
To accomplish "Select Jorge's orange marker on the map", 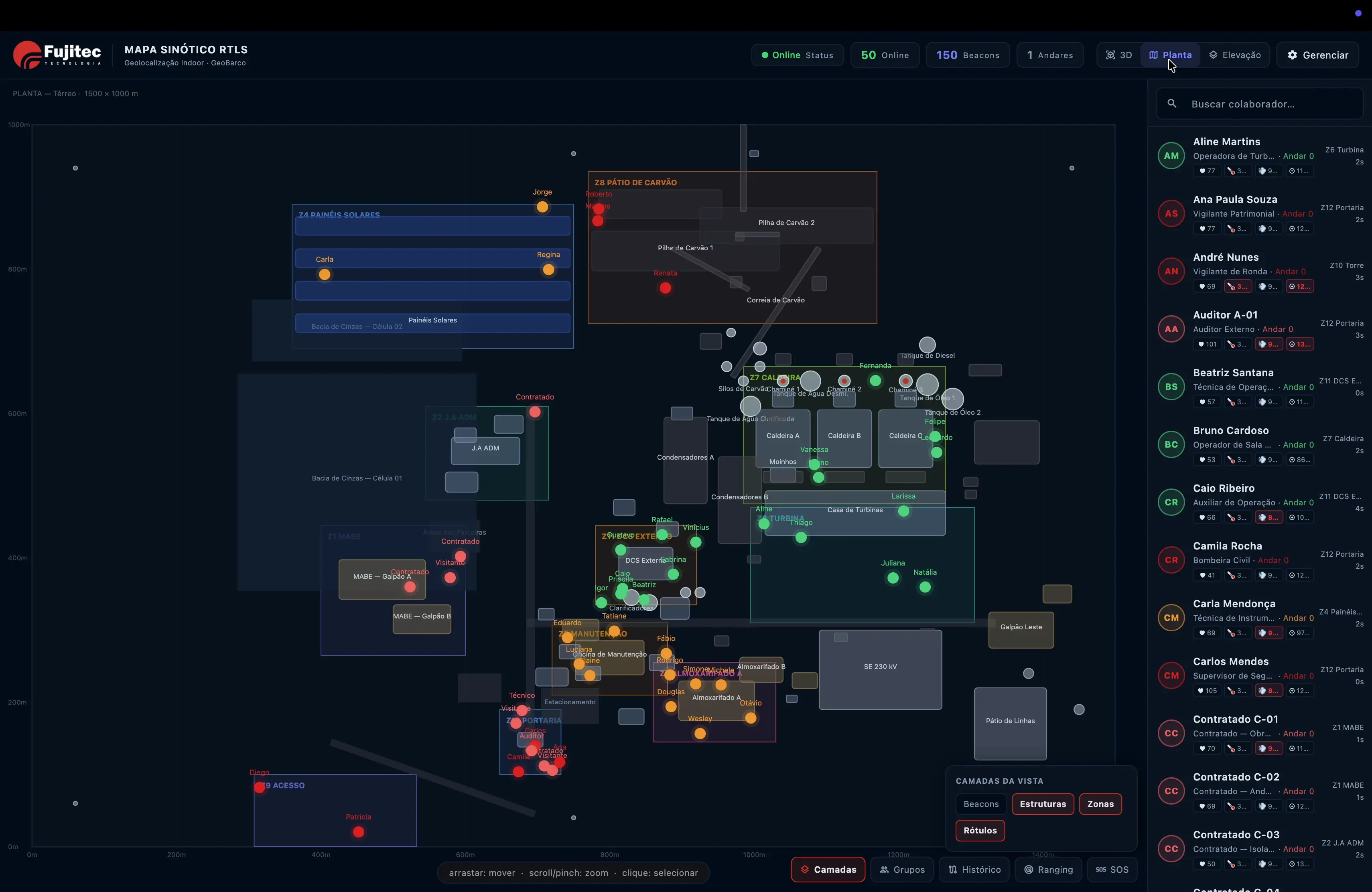I will pos(542,207).
